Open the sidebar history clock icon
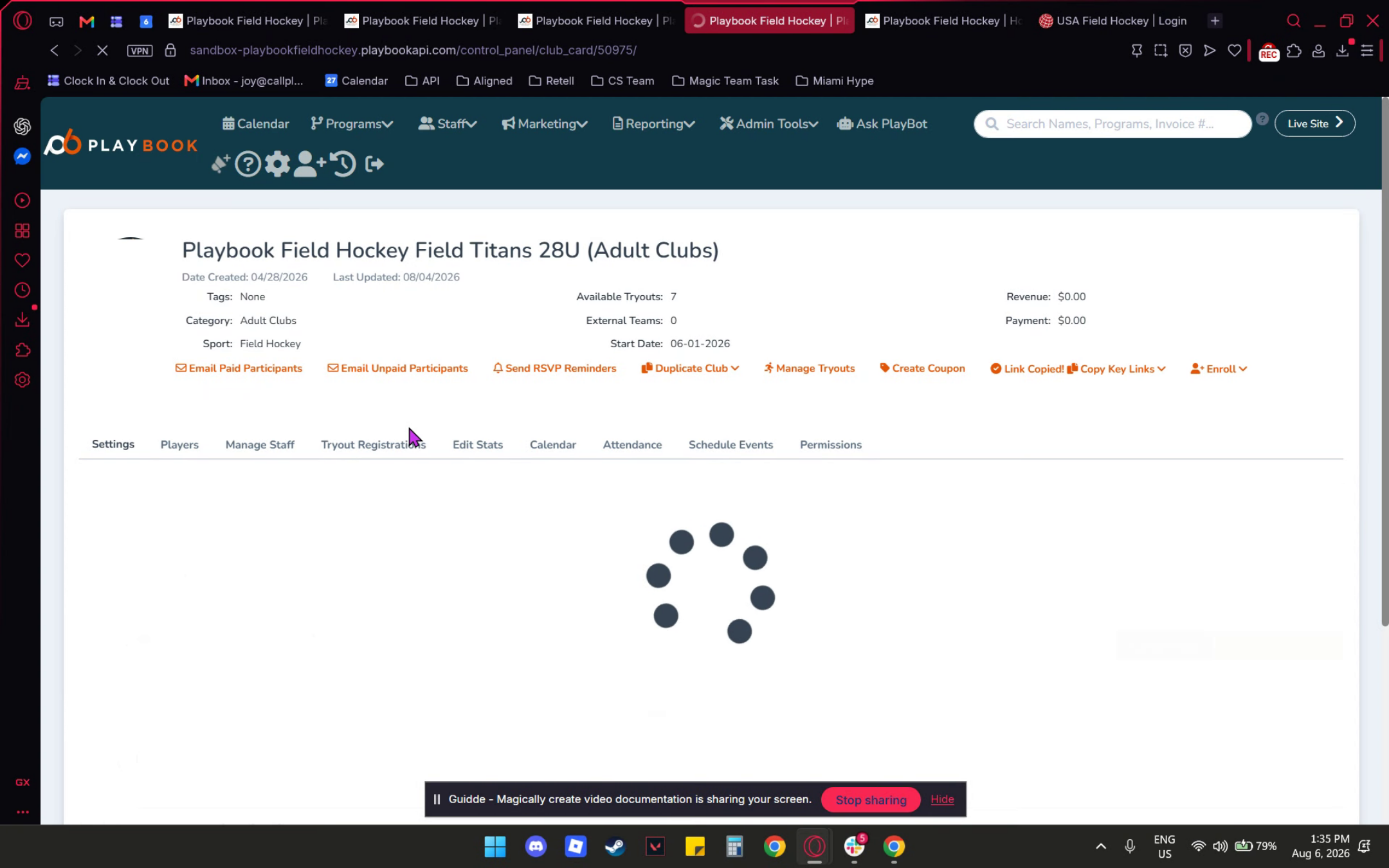Screen dimensions: 1389x868 pyautogui.click(x=23, y=290)
